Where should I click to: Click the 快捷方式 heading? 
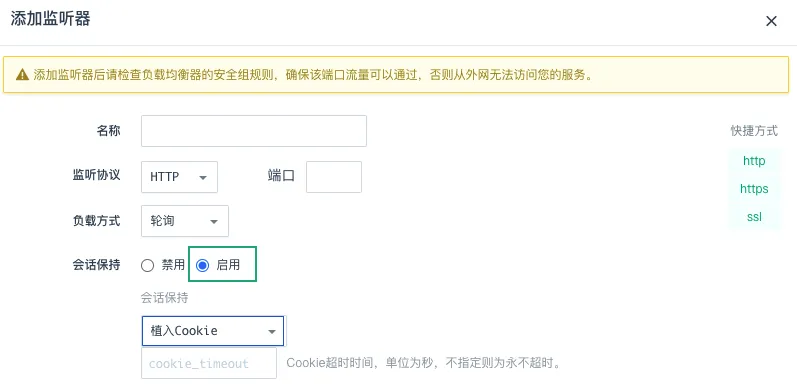[754, 131]
